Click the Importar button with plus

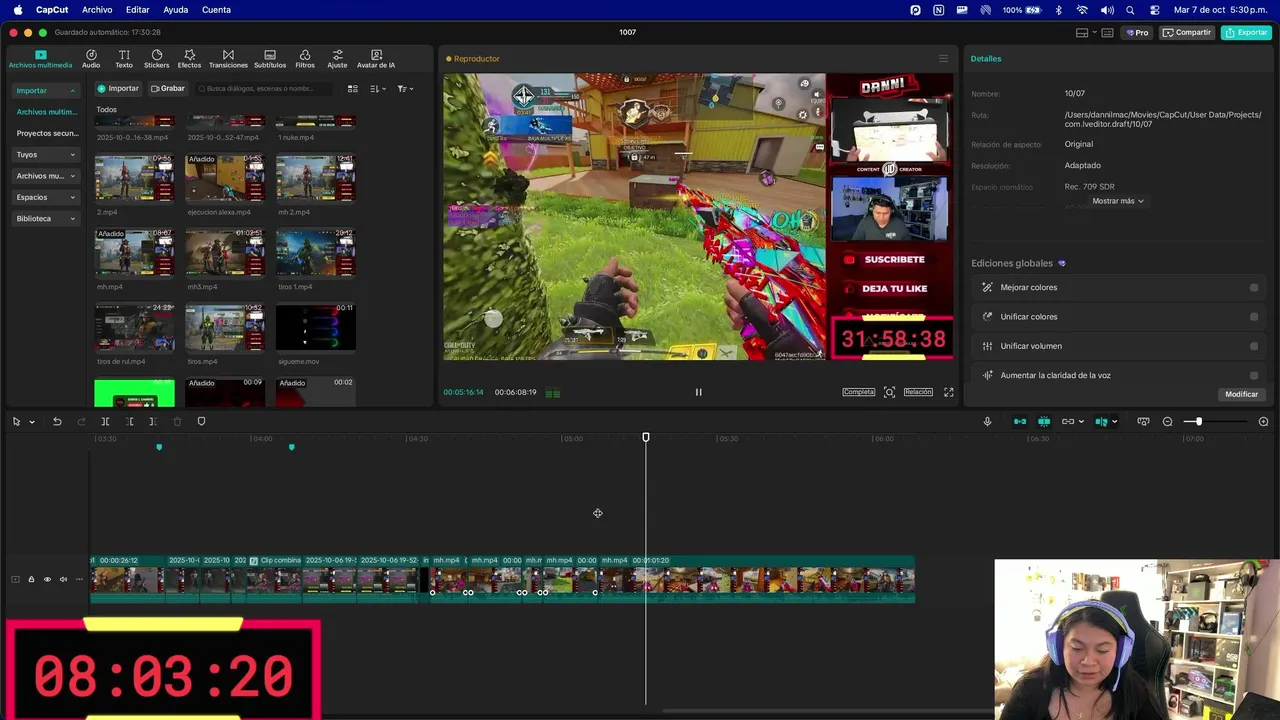point(118,88)
